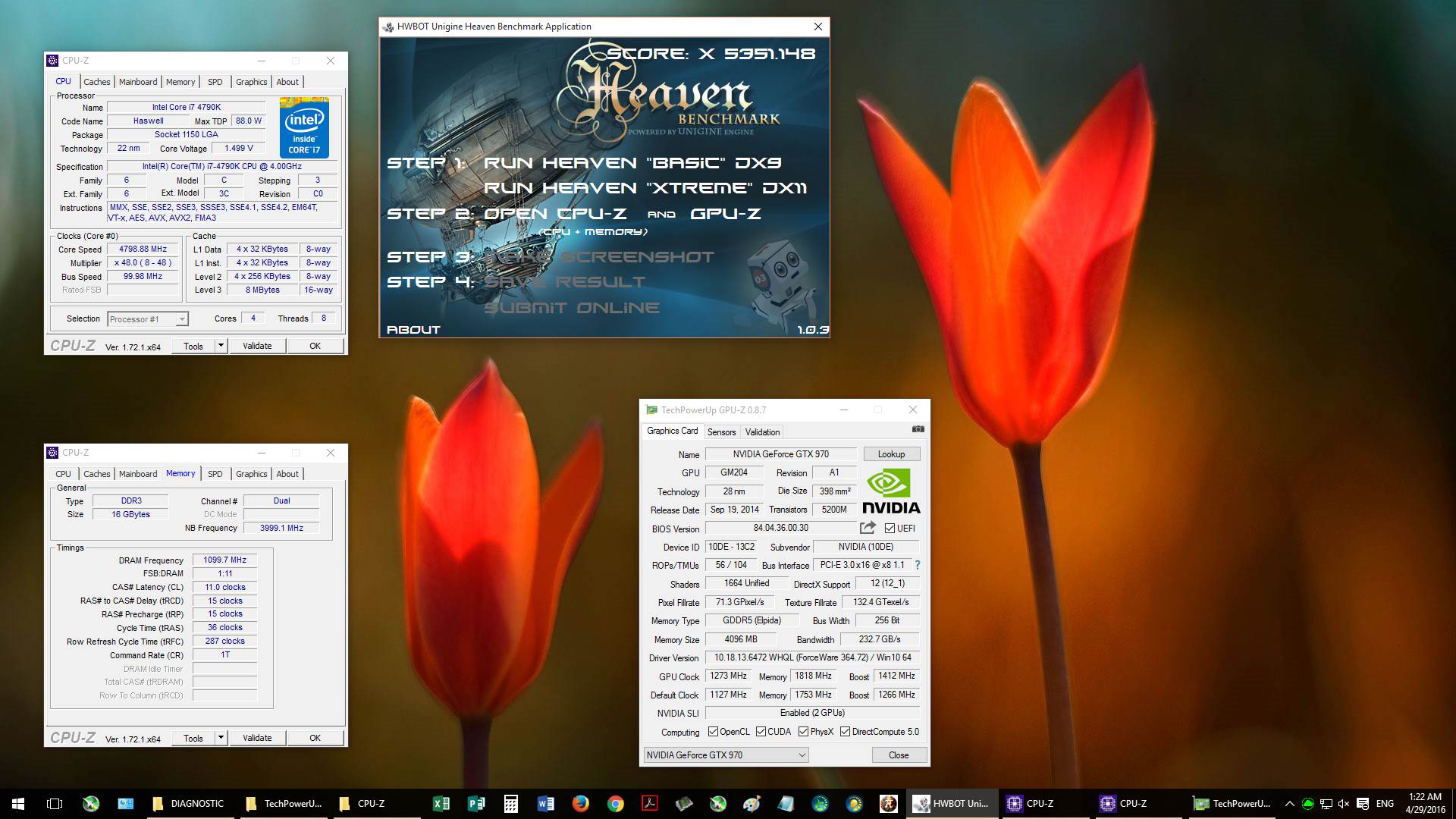
Task: Click the DRAM Frequency value 1099.7 MHz
Action: (x=224, y=560)
